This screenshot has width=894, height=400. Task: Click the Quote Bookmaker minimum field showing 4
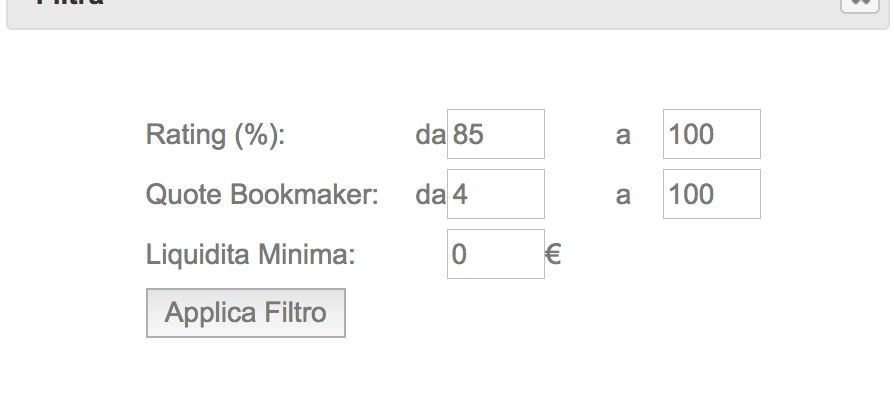496,194
